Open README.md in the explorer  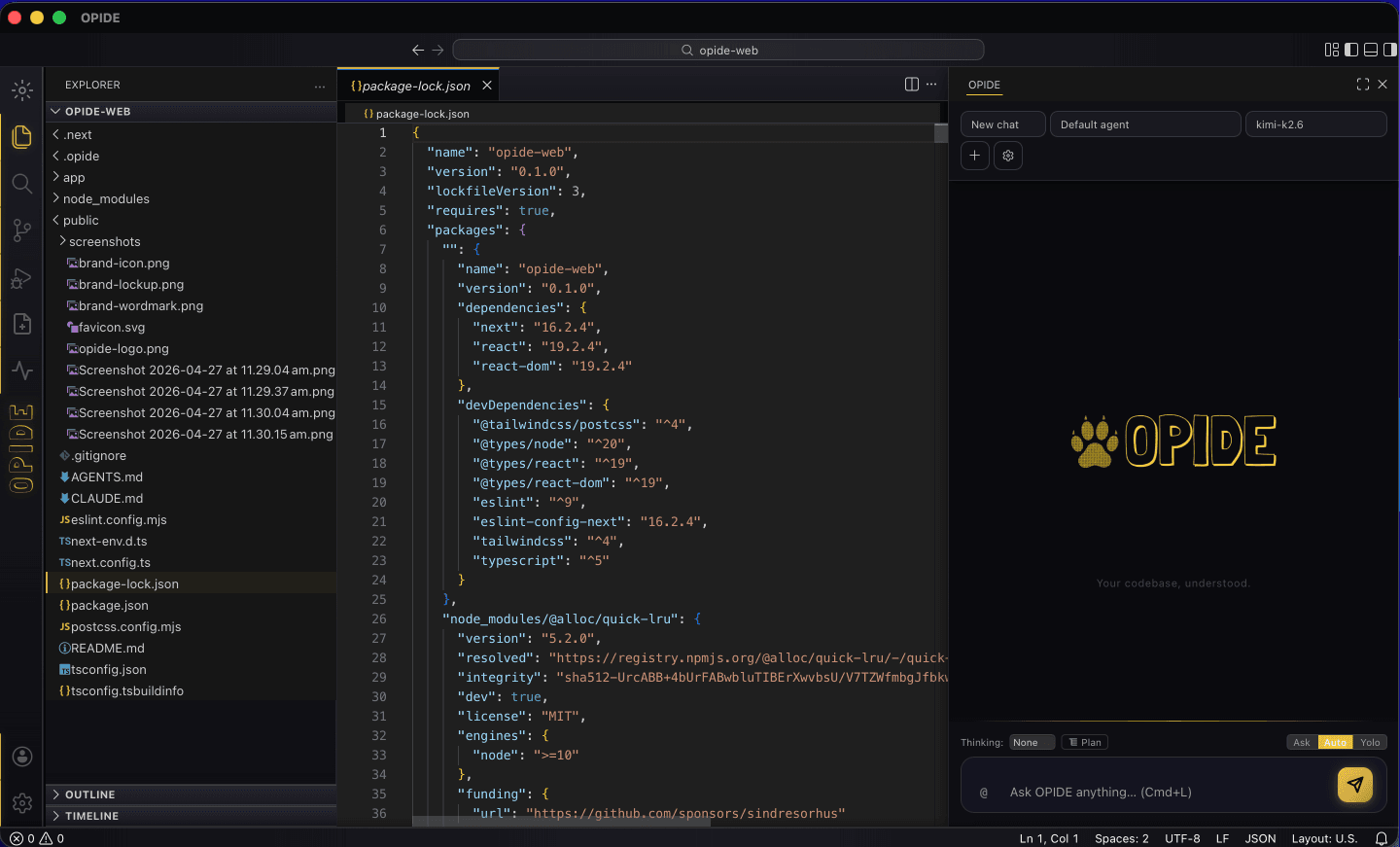(x=191, y=648)
